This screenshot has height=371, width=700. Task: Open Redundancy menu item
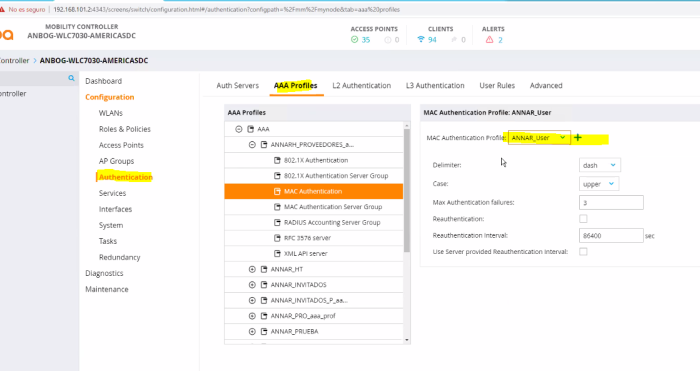119,257
